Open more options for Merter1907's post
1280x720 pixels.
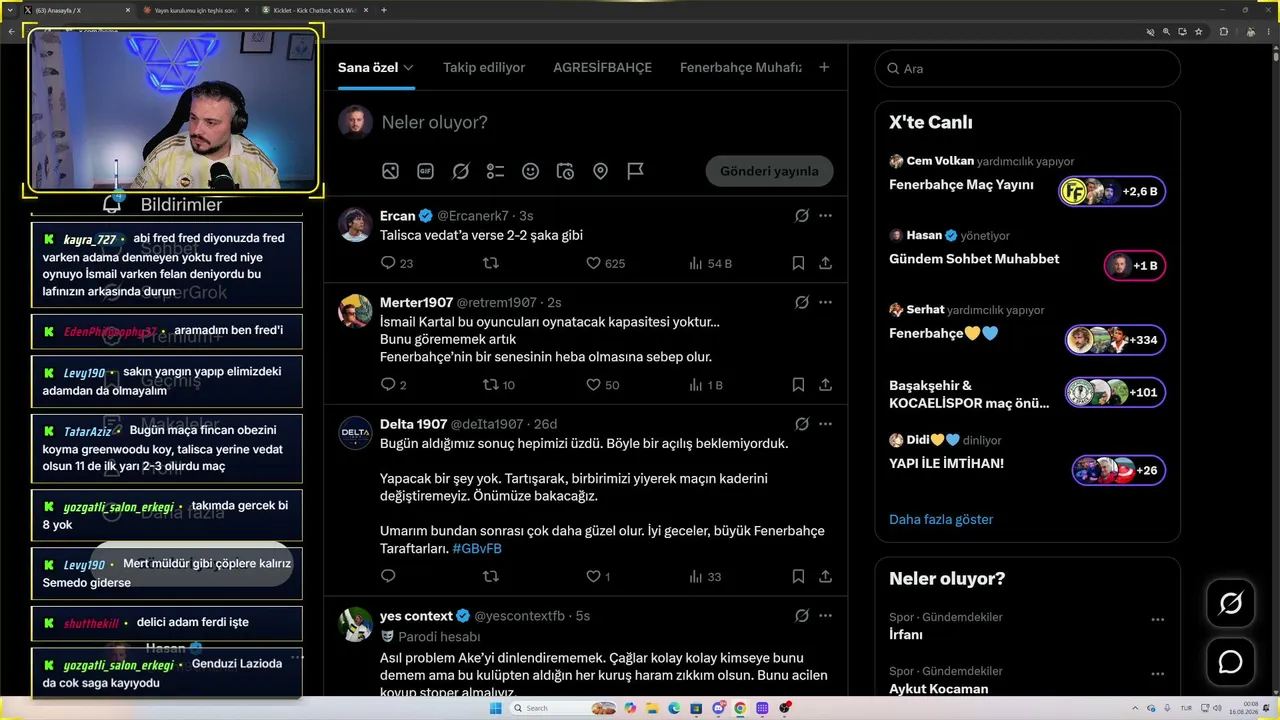click(825, 302)
